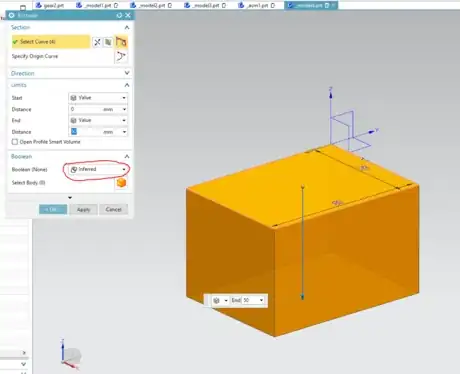Switch to the _asm1.prt tab
Viewport: 460px width, 374px height.
tap(257, 5)
